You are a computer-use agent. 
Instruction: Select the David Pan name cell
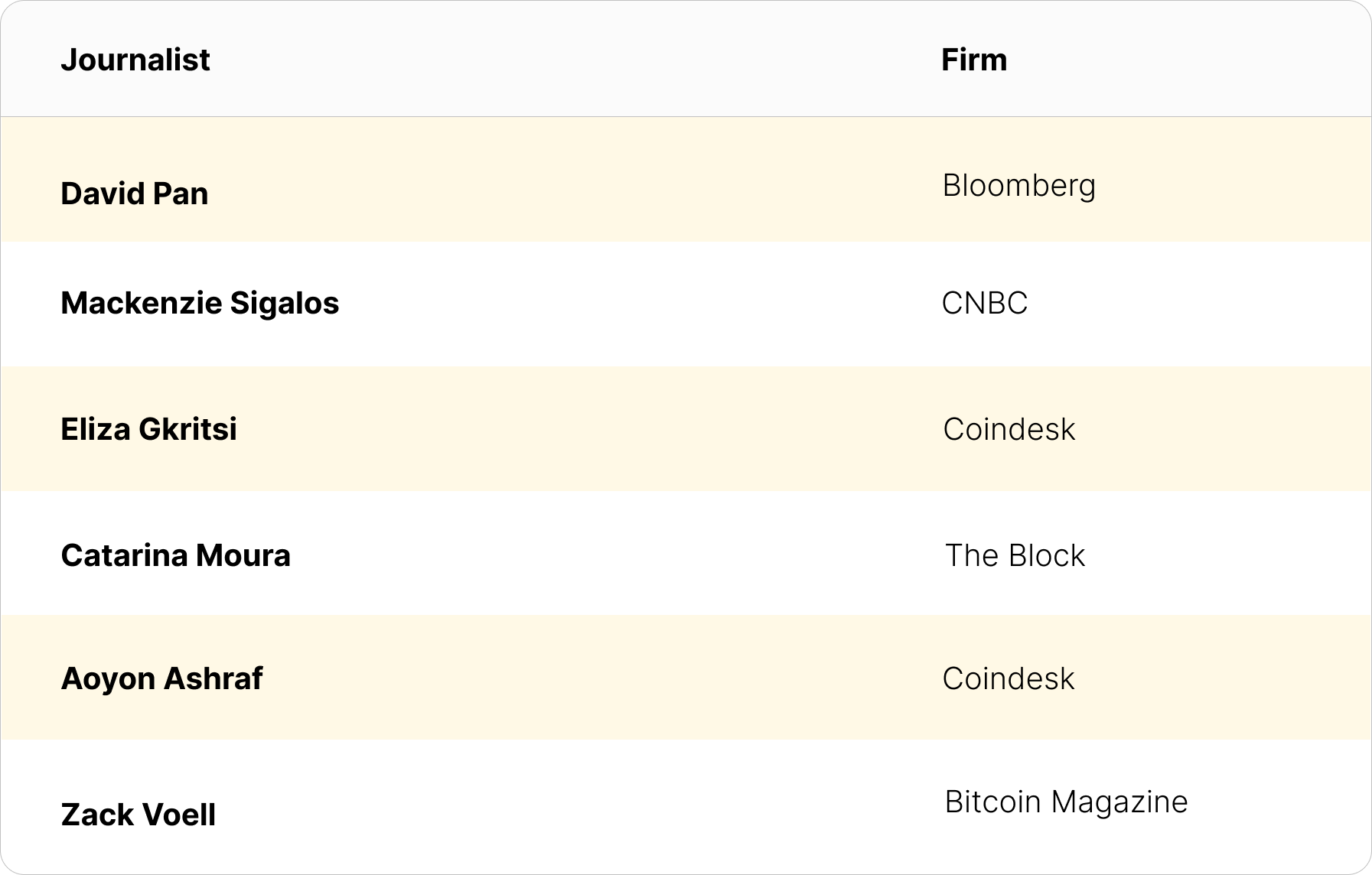[135, 194]
